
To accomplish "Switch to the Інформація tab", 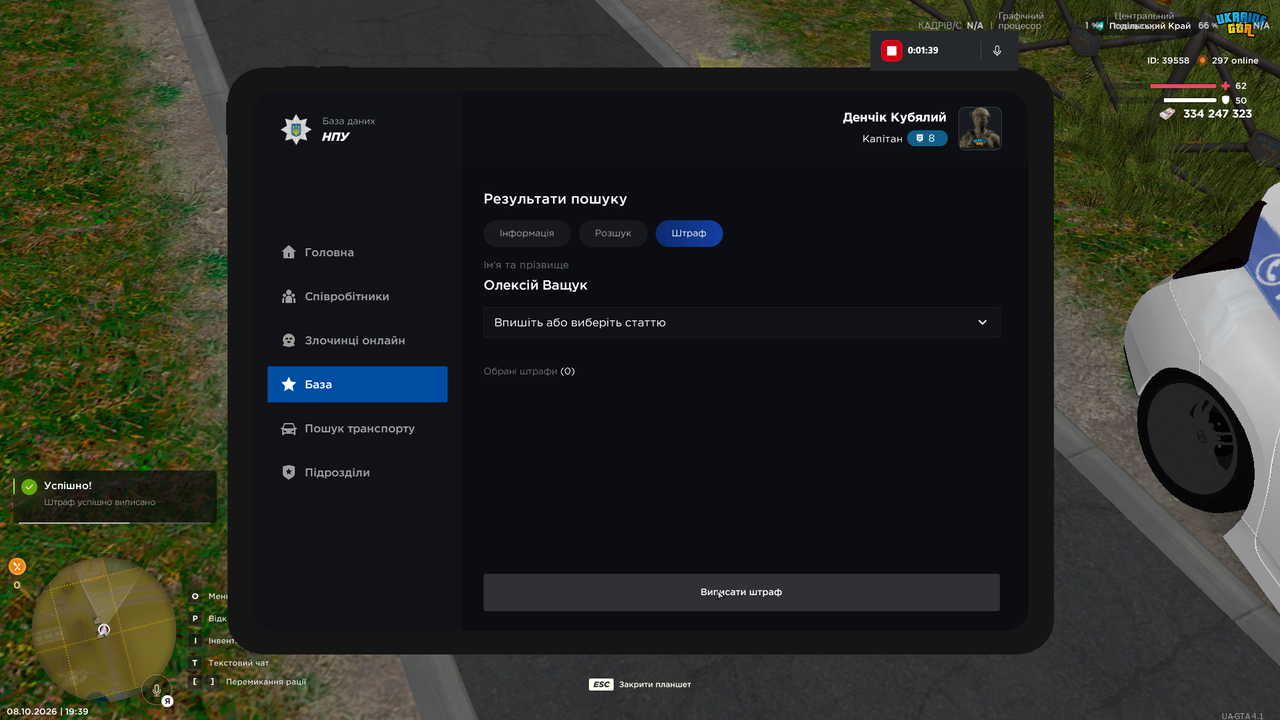I will tap(527, 233).
